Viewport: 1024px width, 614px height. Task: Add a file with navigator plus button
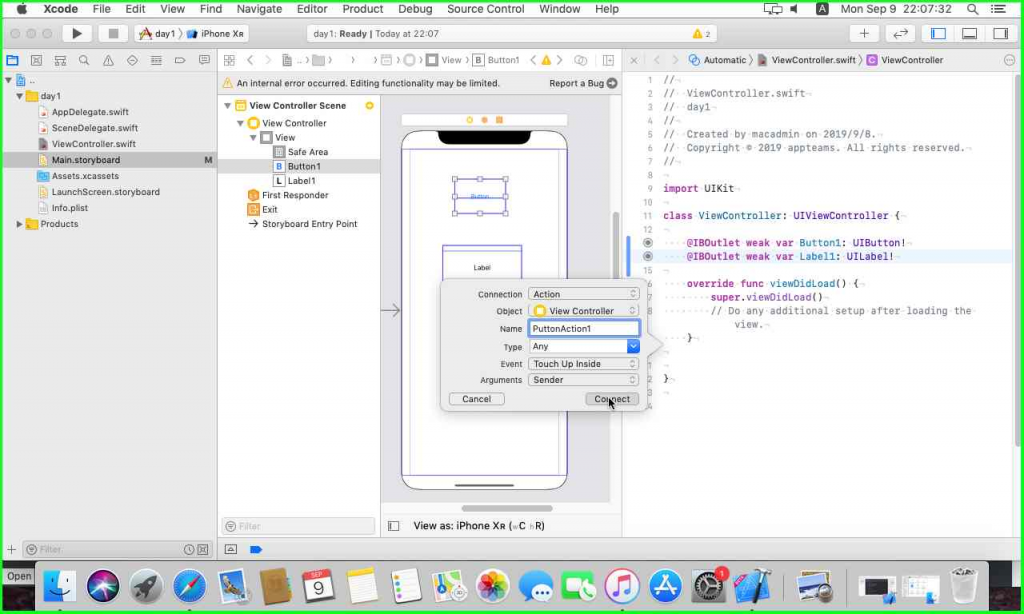point(11,550)
